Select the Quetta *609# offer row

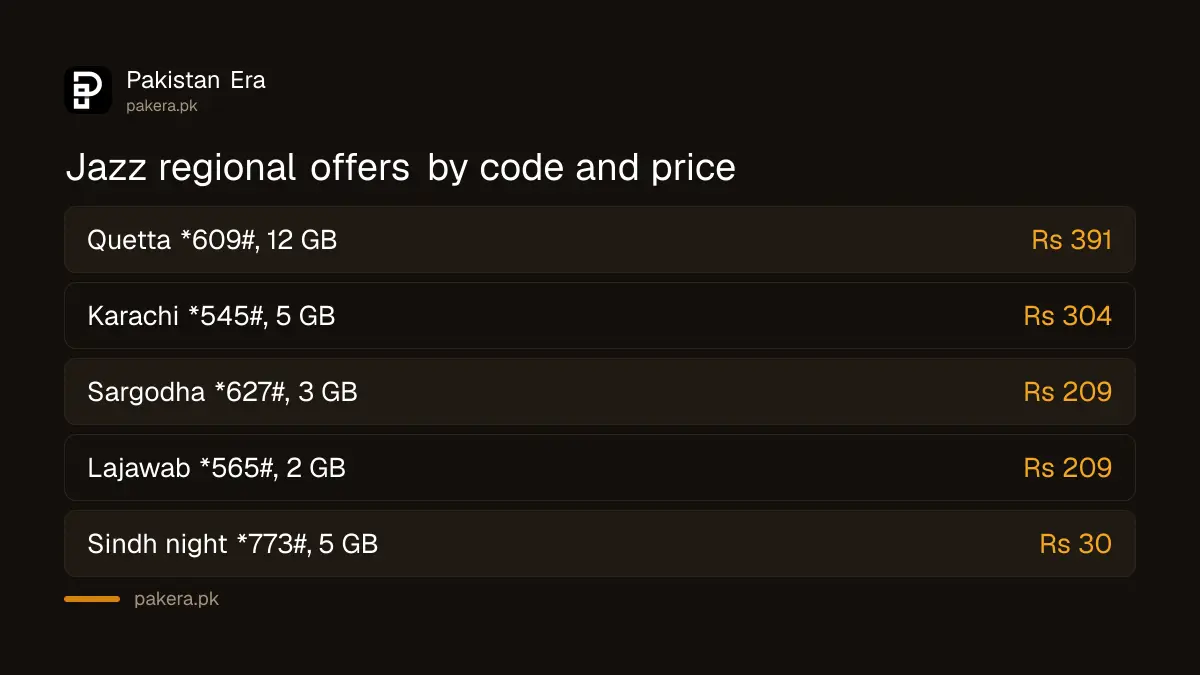click(x=600, y=240)
